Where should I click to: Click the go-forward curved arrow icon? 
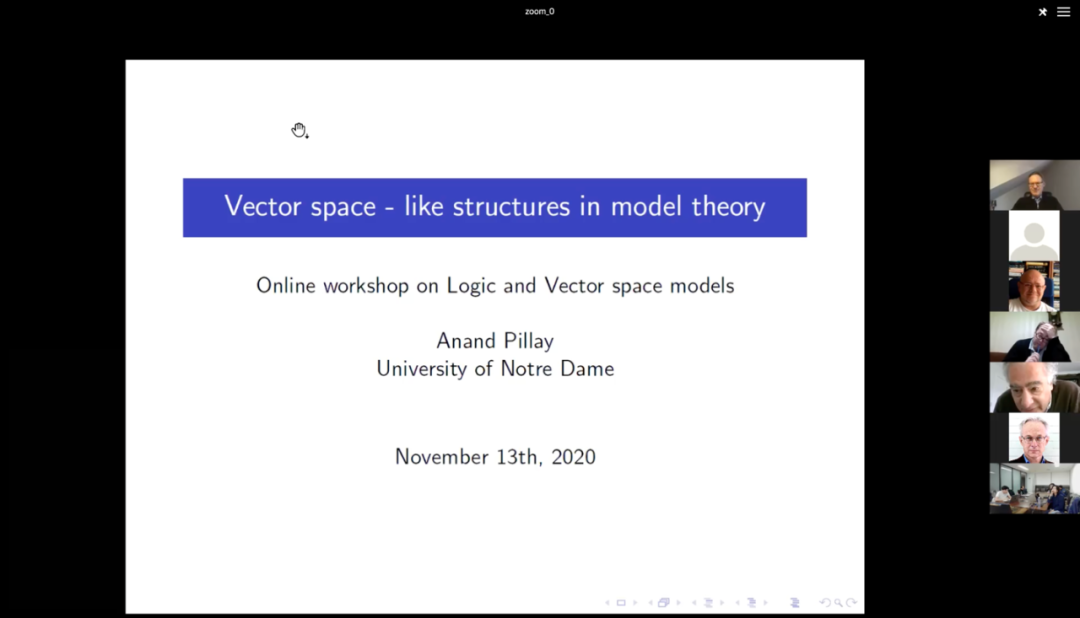(x=852, y=603)
